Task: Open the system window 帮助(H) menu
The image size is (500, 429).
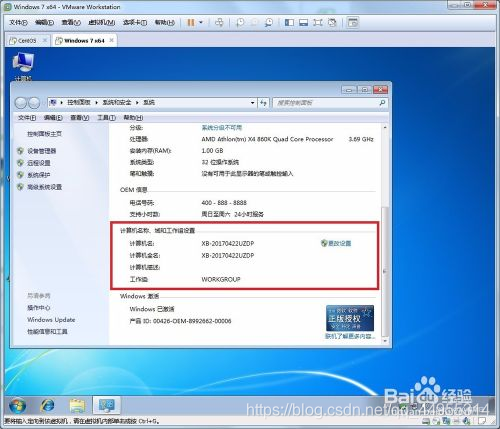Action: pyautogui.click(x=133, y=118)
